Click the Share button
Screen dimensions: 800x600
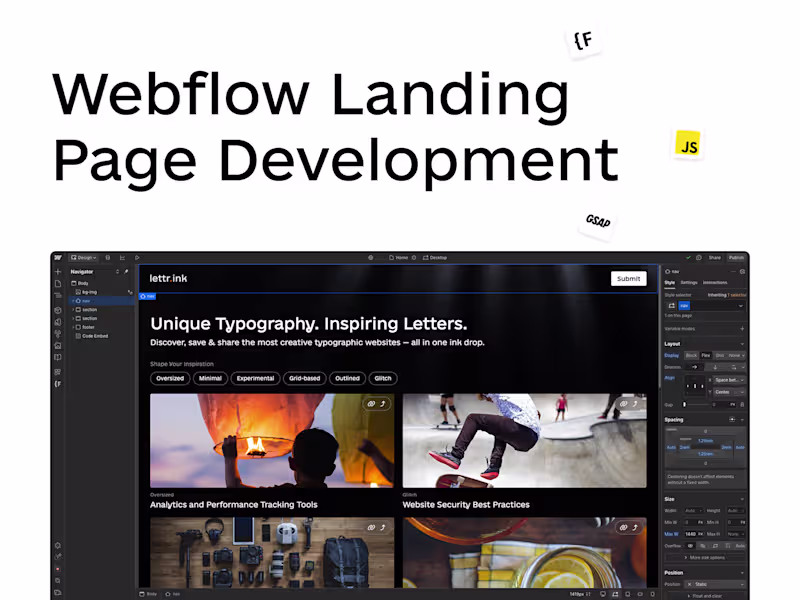pos(715,258)
